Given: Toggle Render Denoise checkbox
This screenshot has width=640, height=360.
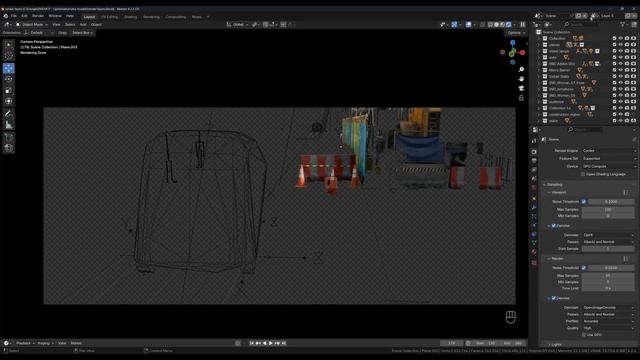Looking at the screenshot, I should click(x=554, y=298).
